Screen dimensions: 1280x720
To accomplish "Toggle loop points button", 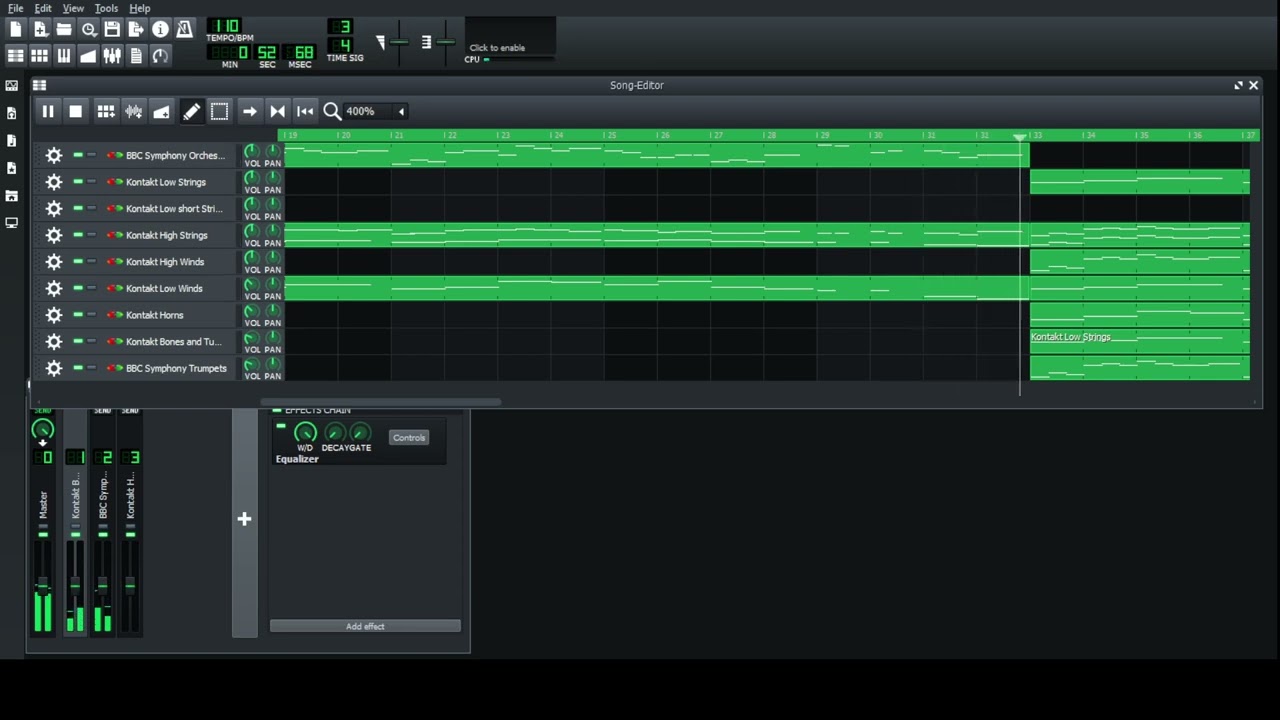I will (277, 111).
